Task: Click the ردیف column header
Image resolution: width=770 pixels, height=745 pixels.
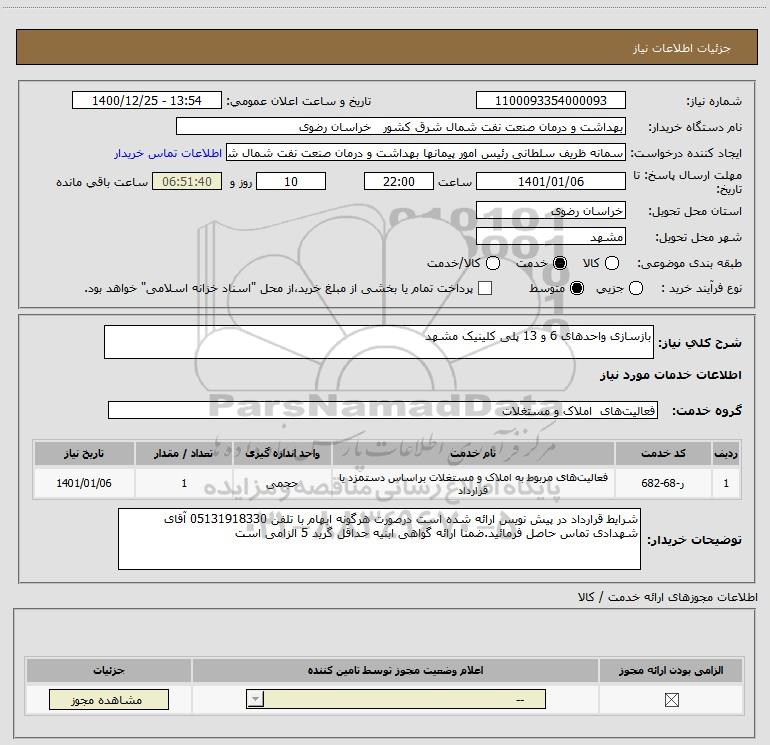Action: point(726,453)
